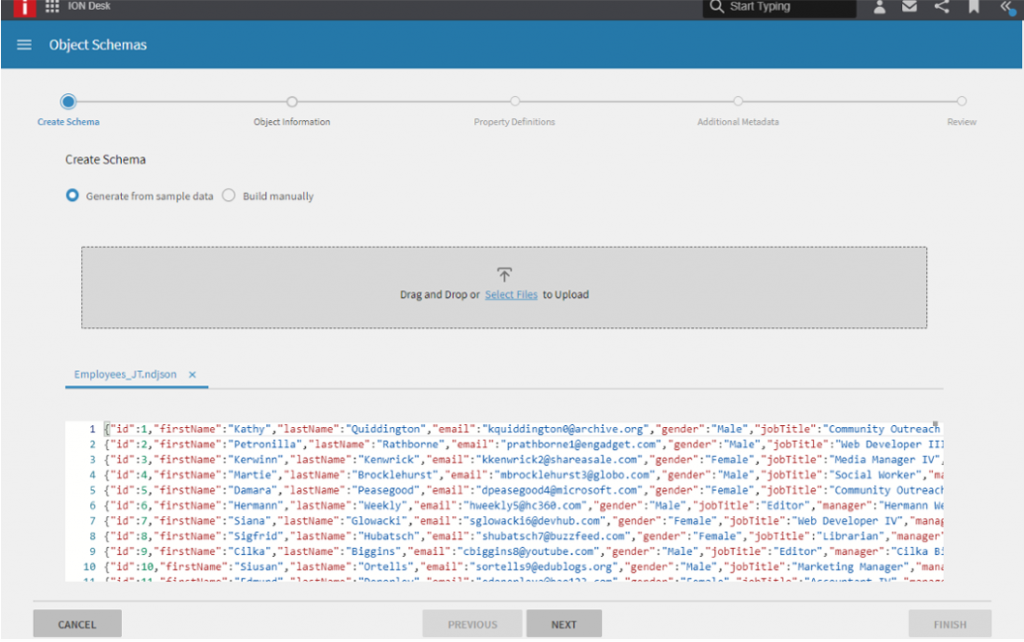Screen dimensions: 1024x642
Task: Open the hamburger navigation menu
Action: (25, 45)
